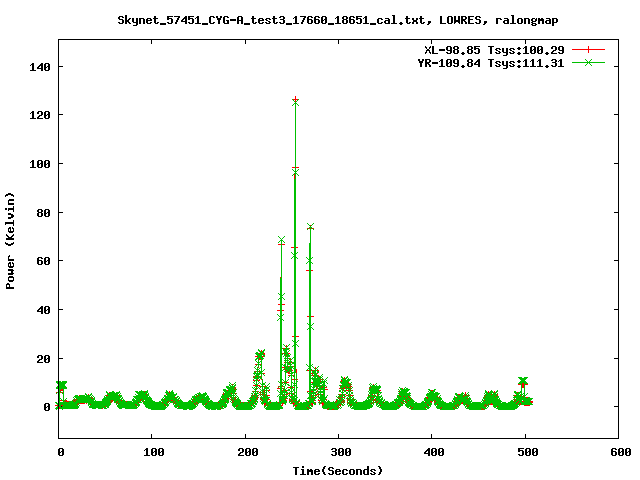Viewport: 640px width, 480px height.
Task: Click the y-axis tick label 120
Action: click(40, 115)
